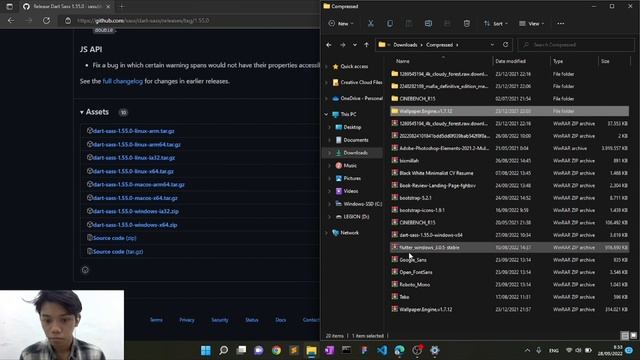Switch to details view in status bar
Viewport: 640px width, 360px height.
coord(625,336)
